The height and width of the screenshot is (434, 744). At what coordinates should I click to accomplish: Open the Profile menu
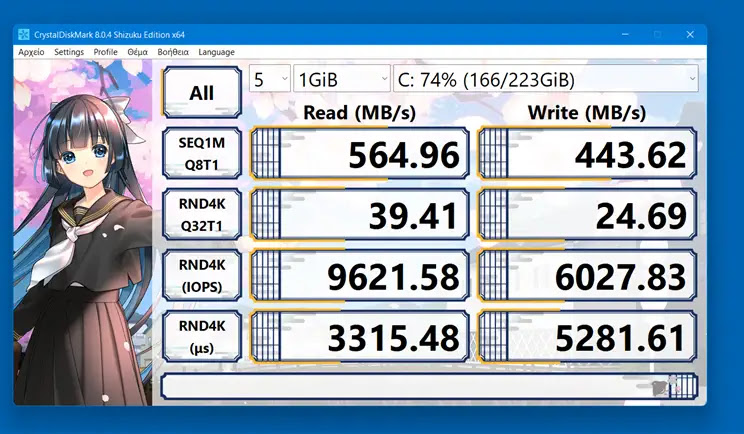(x=105, y=52)
